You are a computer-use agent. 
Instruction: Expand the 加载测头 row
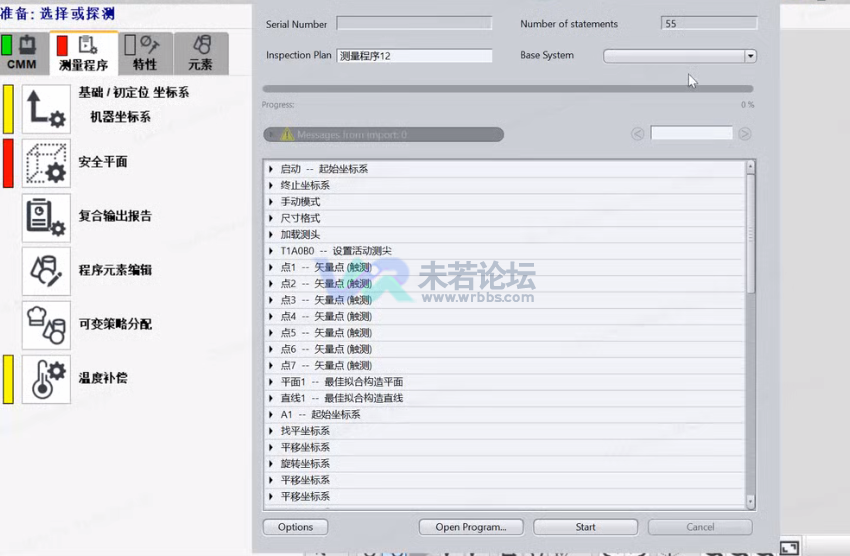click(271, 235)
